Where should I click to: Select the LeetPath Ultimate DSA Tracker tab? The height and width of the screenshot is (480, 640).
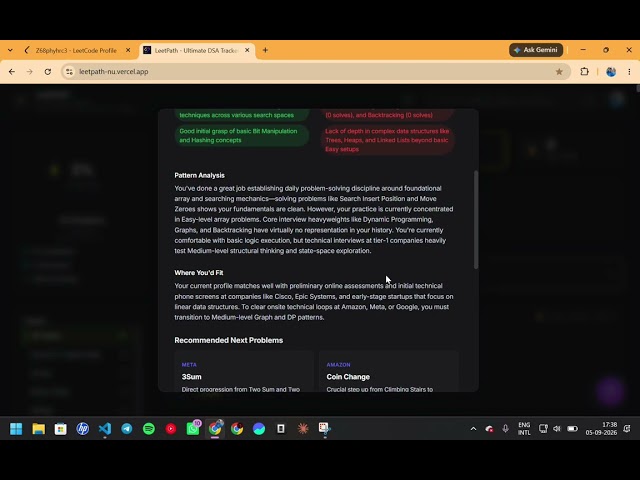197,51
